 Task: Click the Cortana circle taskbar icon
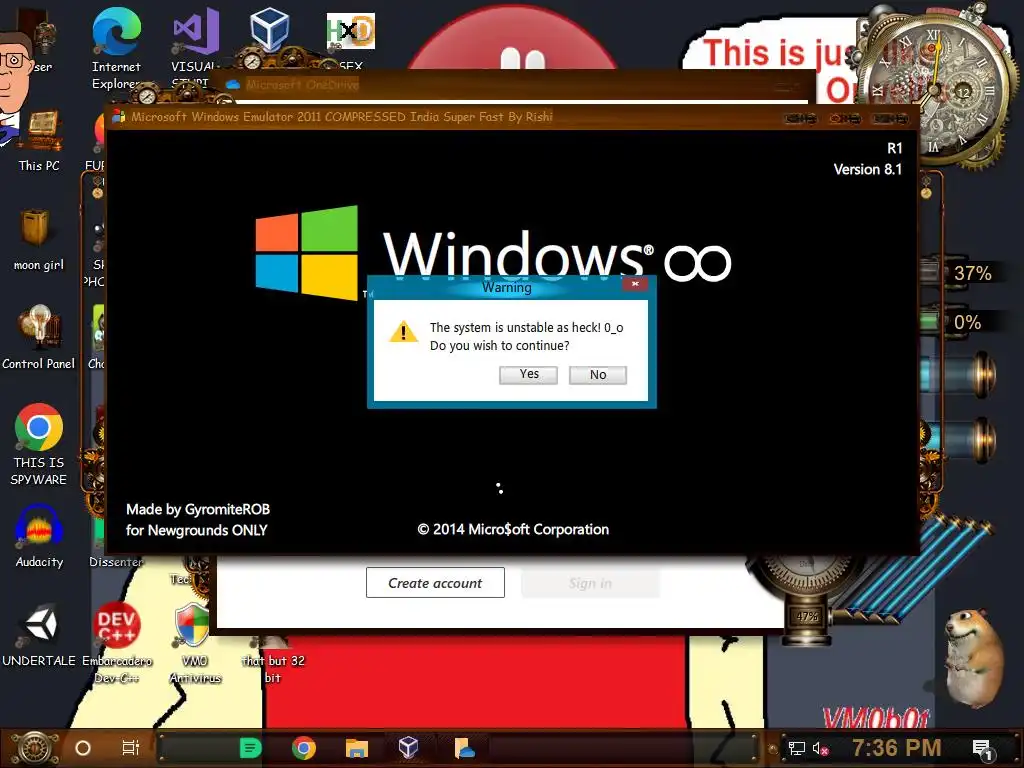pyautogui.click(x=83, y=748)
